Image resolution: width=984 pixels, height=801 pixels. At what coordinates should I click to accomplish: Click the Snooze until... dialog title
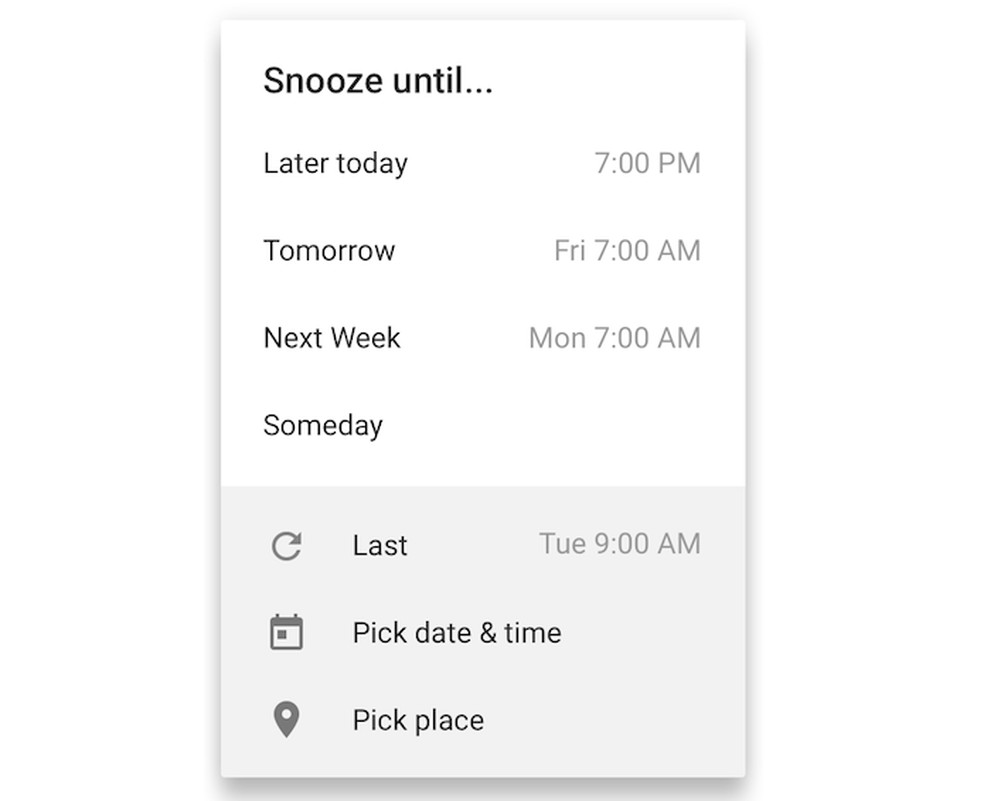click(x=378, y=81)
